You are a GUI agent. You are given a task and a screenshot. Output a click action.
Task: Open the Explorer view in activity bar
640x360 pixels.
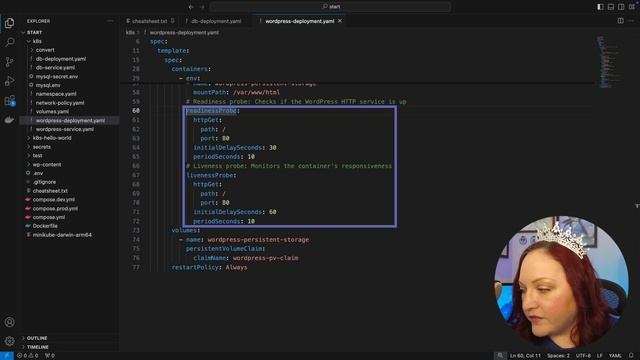9,23
